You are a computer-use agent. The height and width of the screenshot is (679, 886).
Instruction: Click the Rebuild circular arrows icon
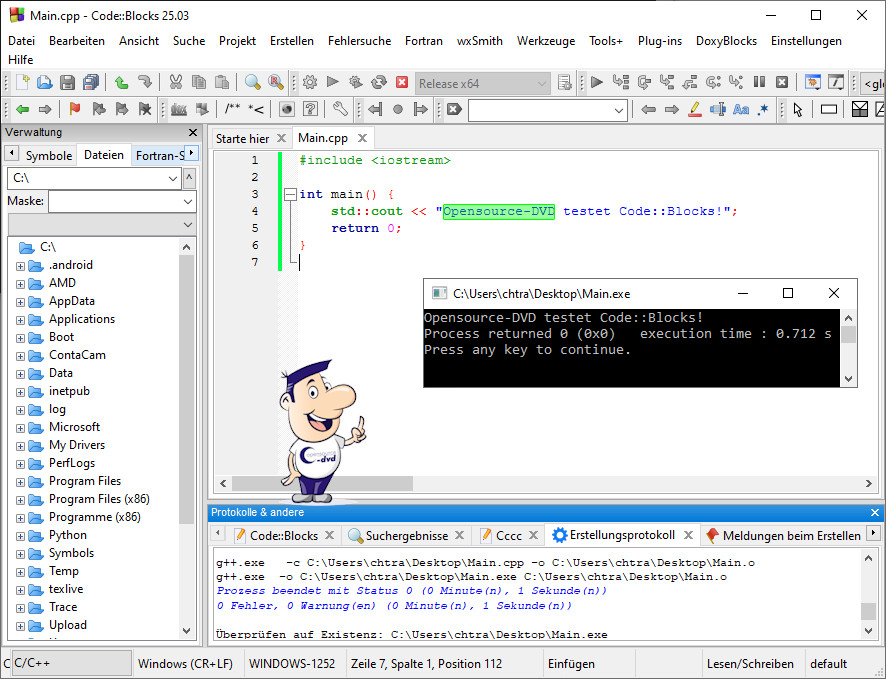[x=379, y=83]
